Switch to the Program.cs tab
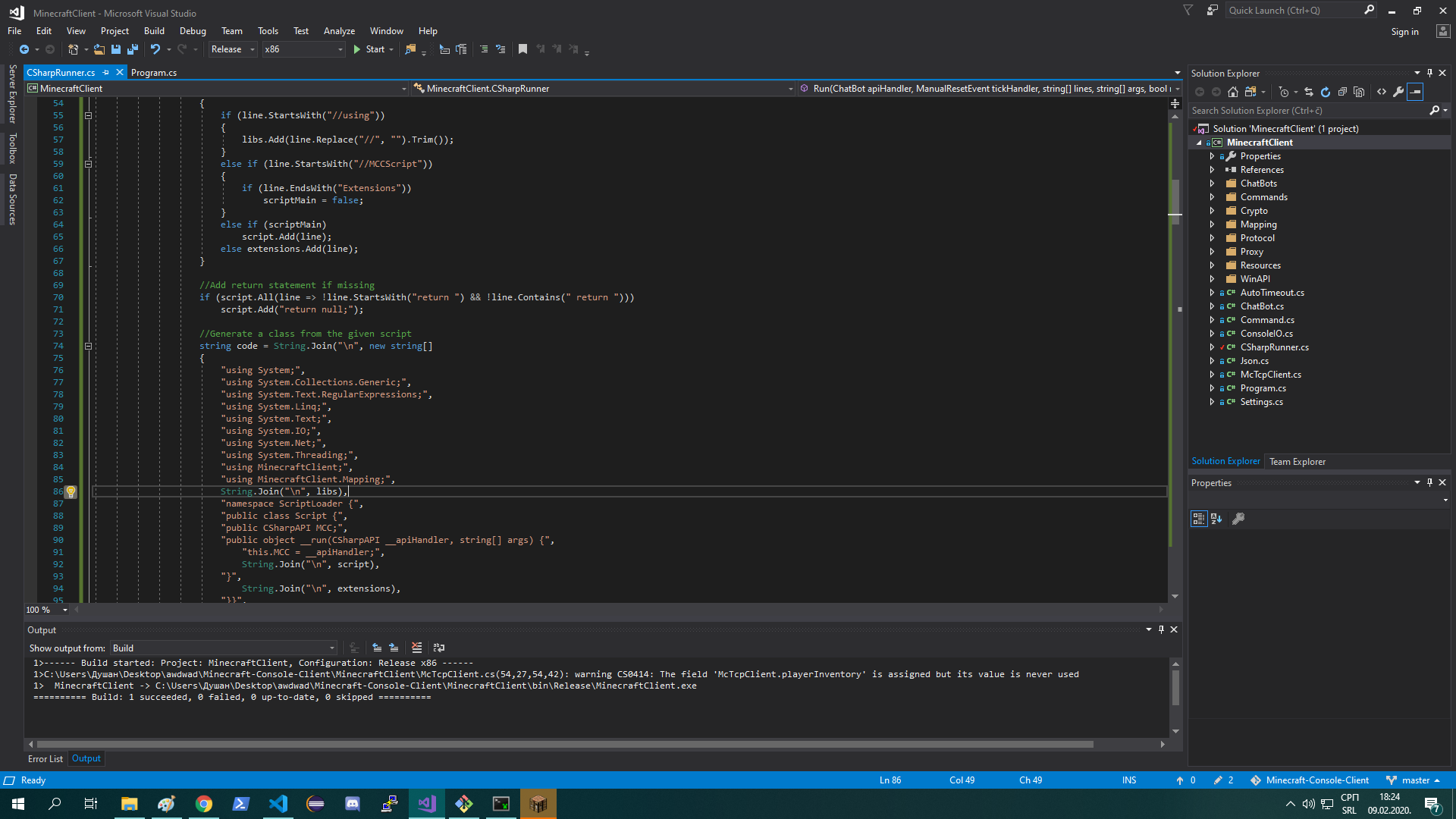The width and height of the screenshot is (1456, 819). tap(154, 73)
